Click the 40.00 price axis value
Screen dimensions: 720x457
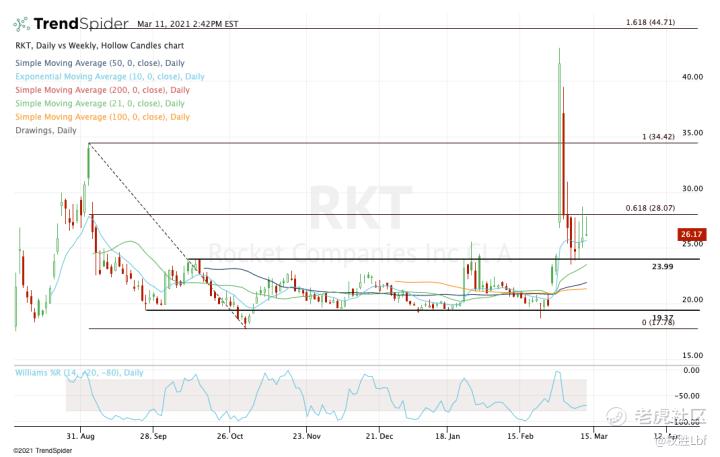click(x=692, y=77)
